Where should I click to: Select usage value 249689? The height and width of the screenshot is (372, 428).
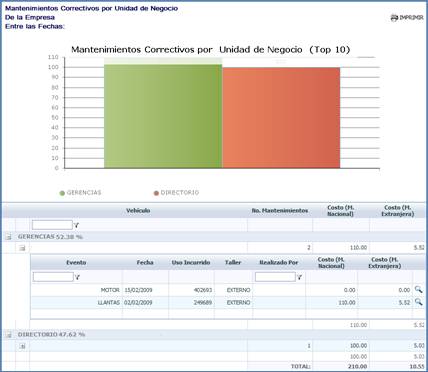(x=203, y=302)
